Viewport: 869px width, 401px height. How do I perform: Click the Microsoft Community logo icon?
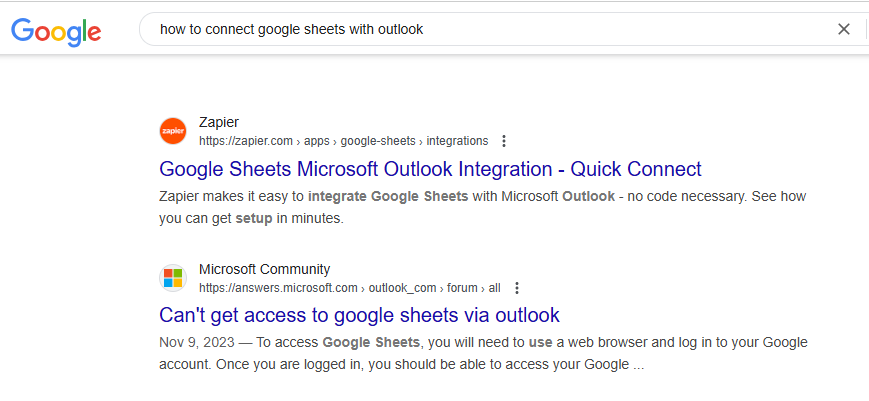173,278
